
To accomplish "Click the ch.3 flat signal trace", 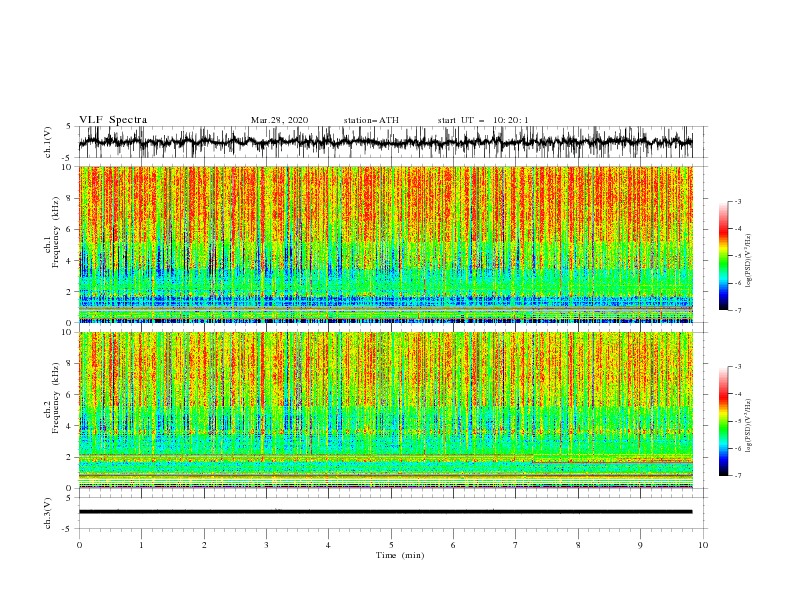I will (x=385, y=512).
